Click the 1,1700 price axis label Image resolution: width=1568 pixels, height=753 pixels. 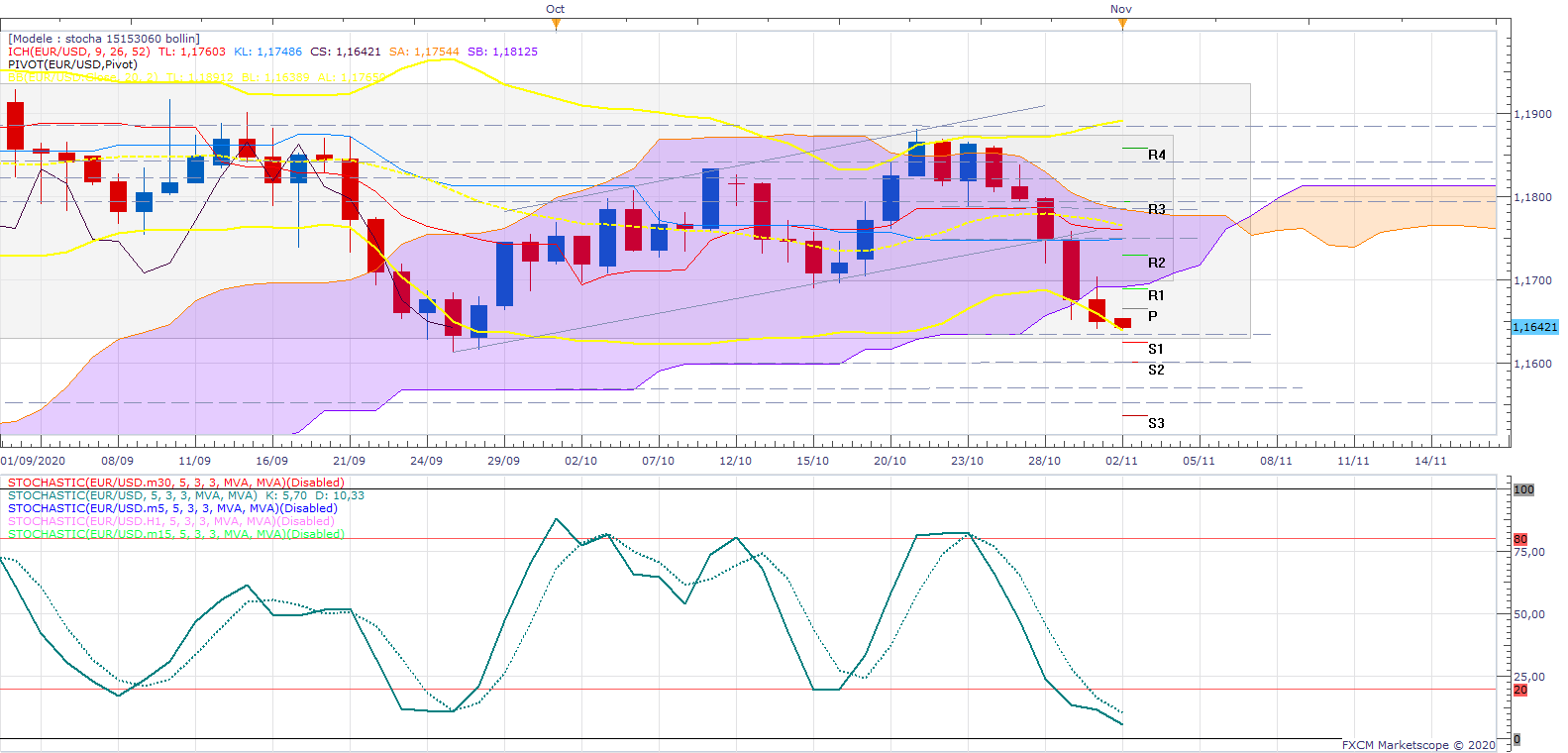pos(1533,280)
